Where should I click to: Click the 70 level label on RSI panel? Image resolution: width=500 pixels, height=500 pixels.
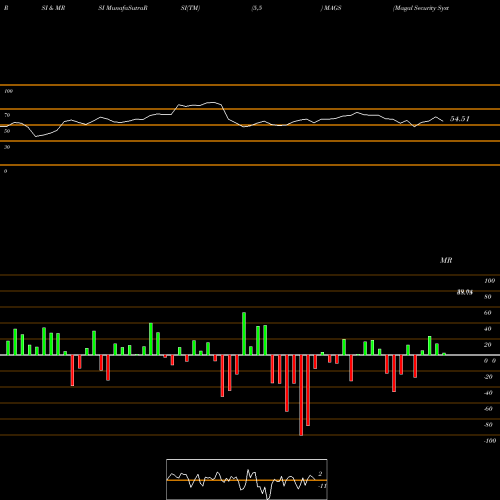[7, 115]
